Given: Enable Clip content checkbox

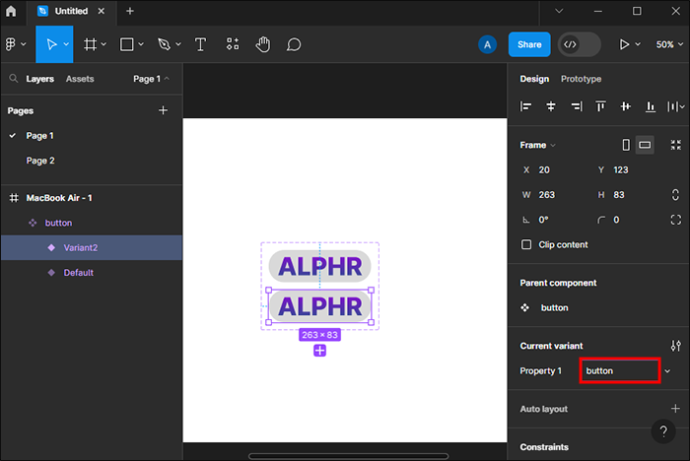Looking at the screenshot, I should pyautogui.click(x=526, y=244).
